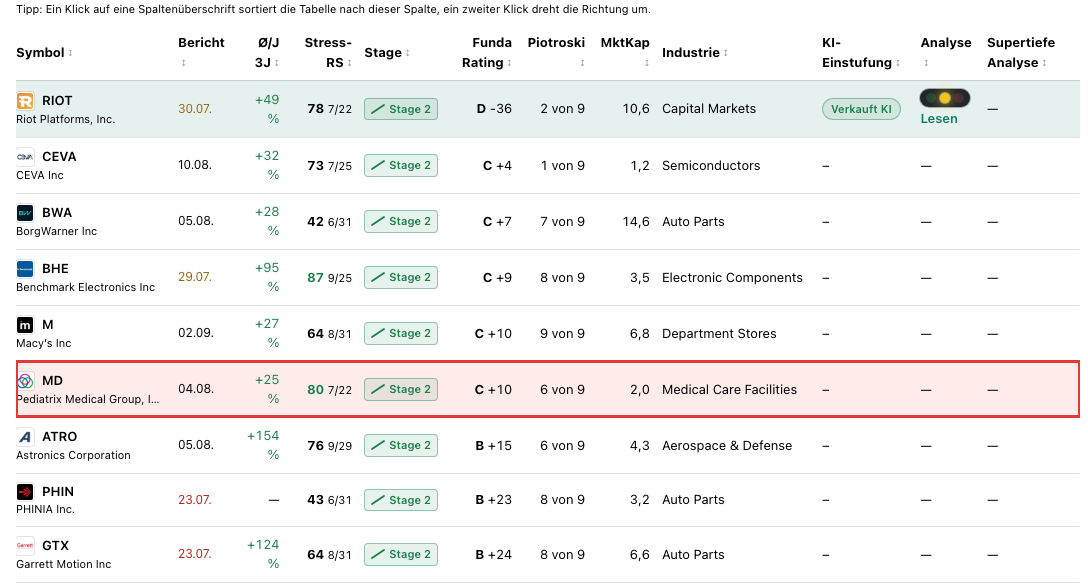The width and height of the screenshot is (1088, 586).
Task: Open the BHE ticker symbol
Action: [x=56, y=269]
